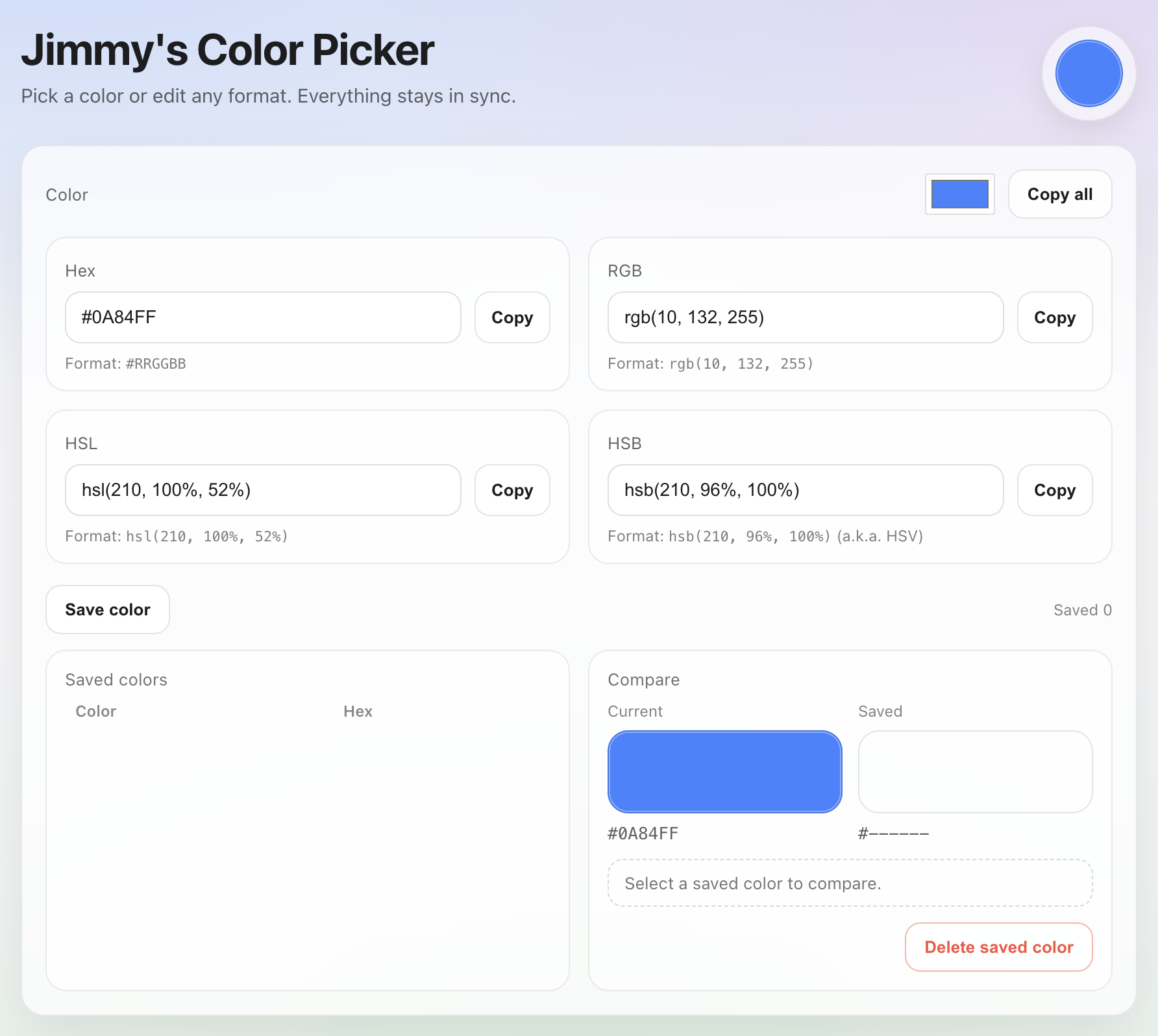
Task: Copy the RGB value
Action: 1055,317
